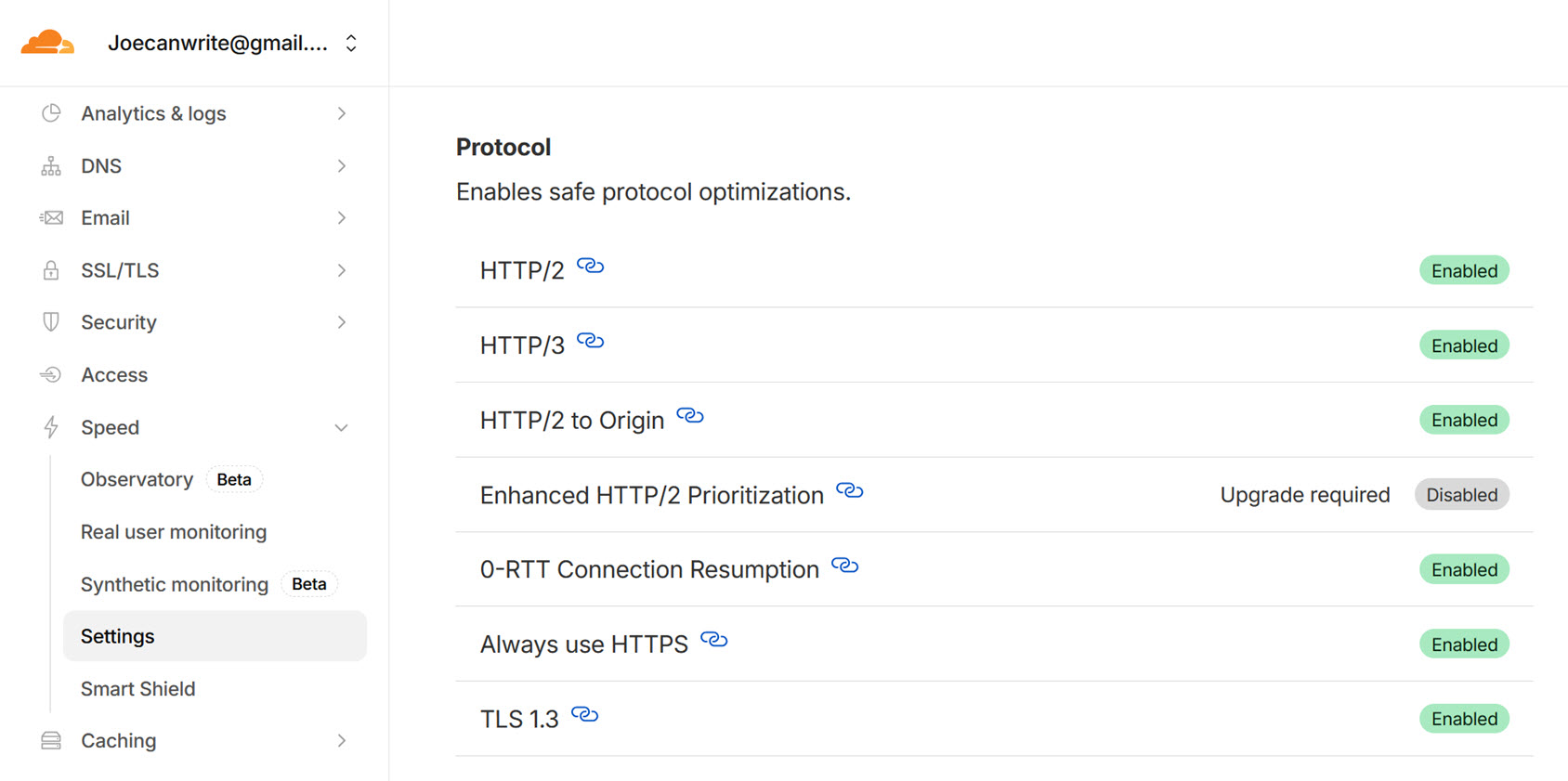Expand the DNS section chevron
Screen dimensions: 1568x781
[x=343, y=165]
